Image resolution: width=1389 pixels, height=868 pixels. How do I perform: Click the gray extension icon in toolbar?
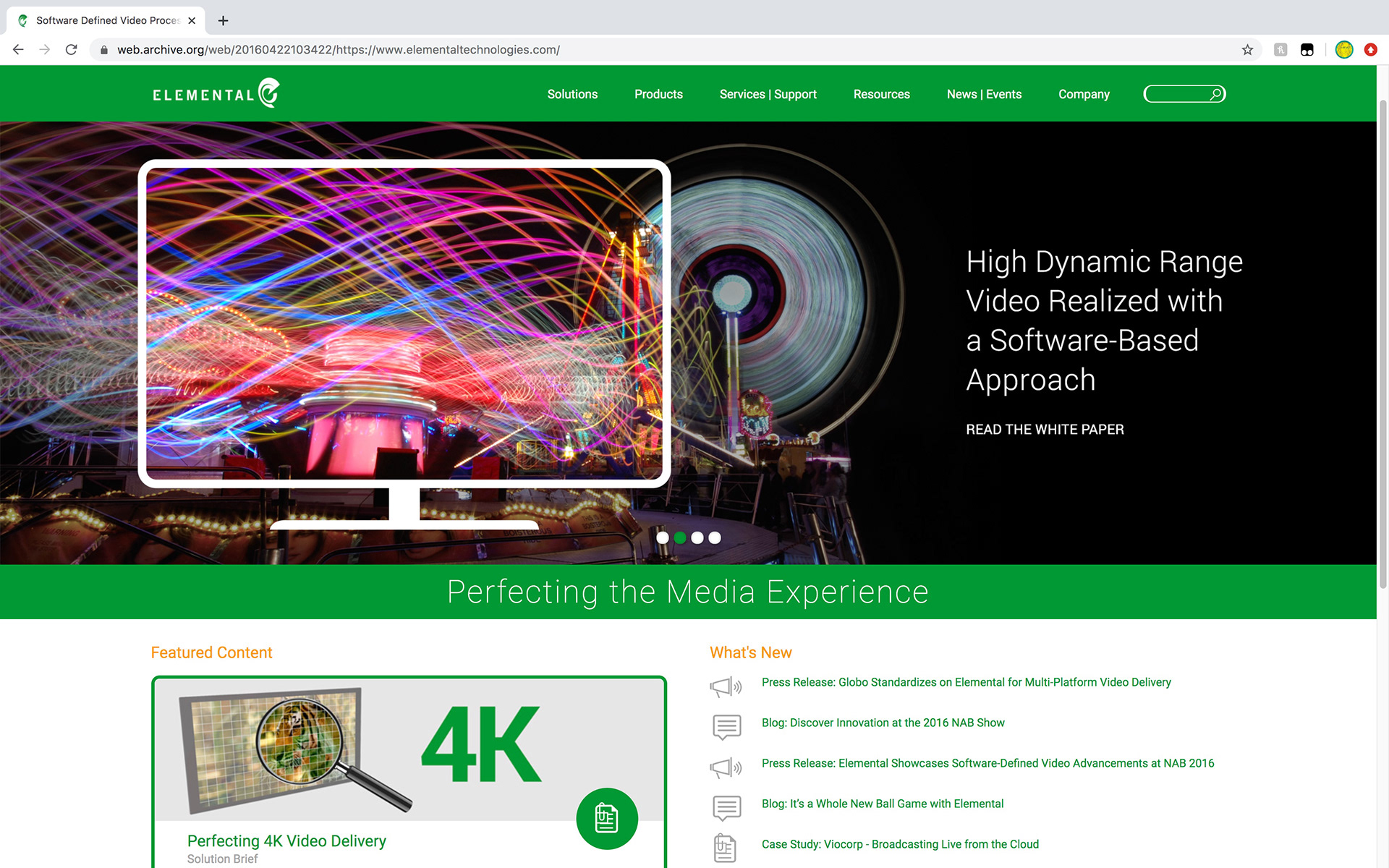1280,50
